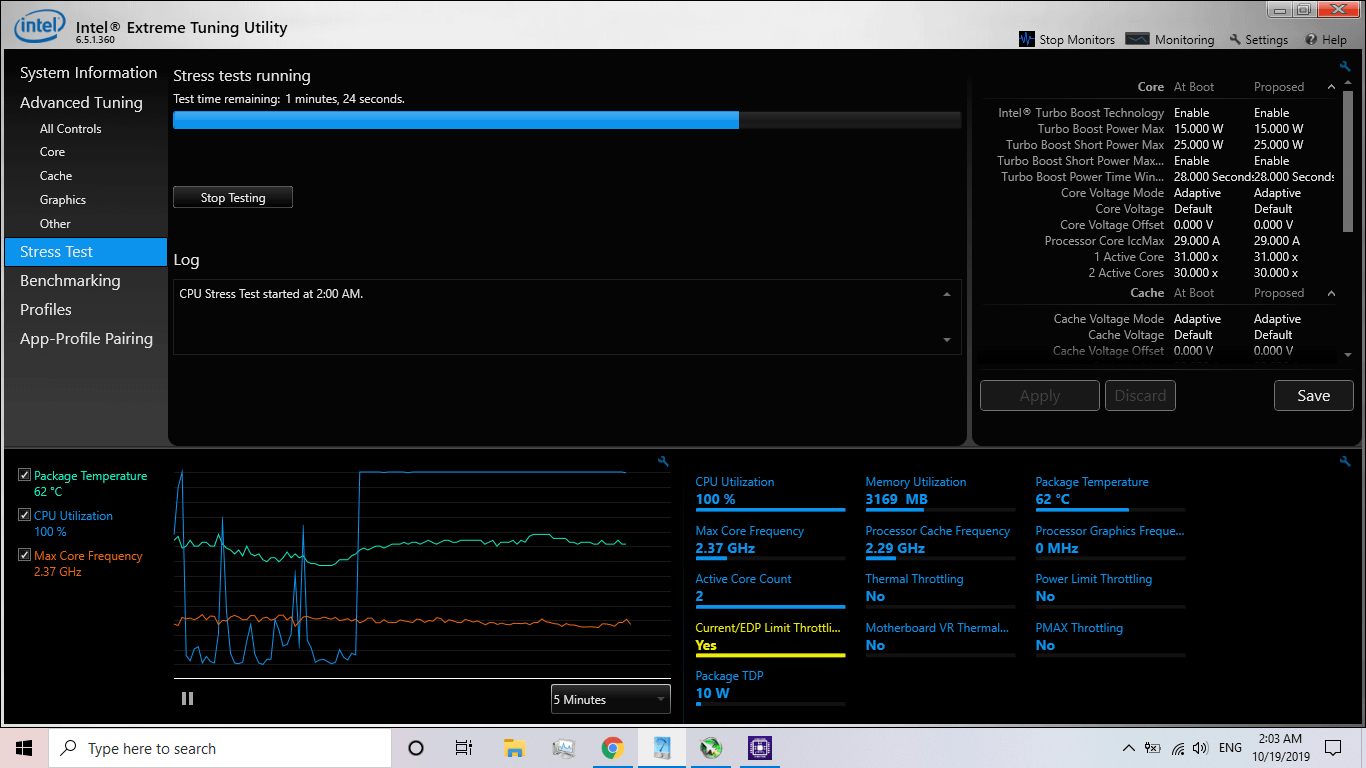
Task: Click the stress test progress bar
Action: 567,120
